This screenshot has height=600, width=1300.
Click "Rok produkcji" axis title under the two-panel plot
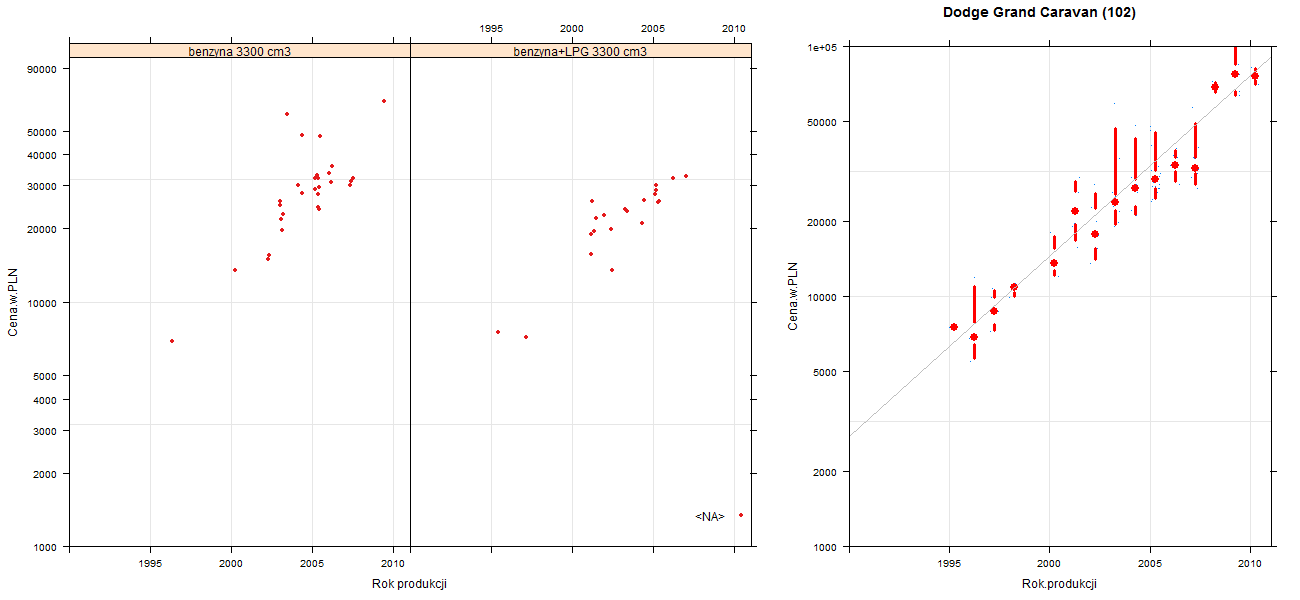pyautogui.click(x=409, y=584)
